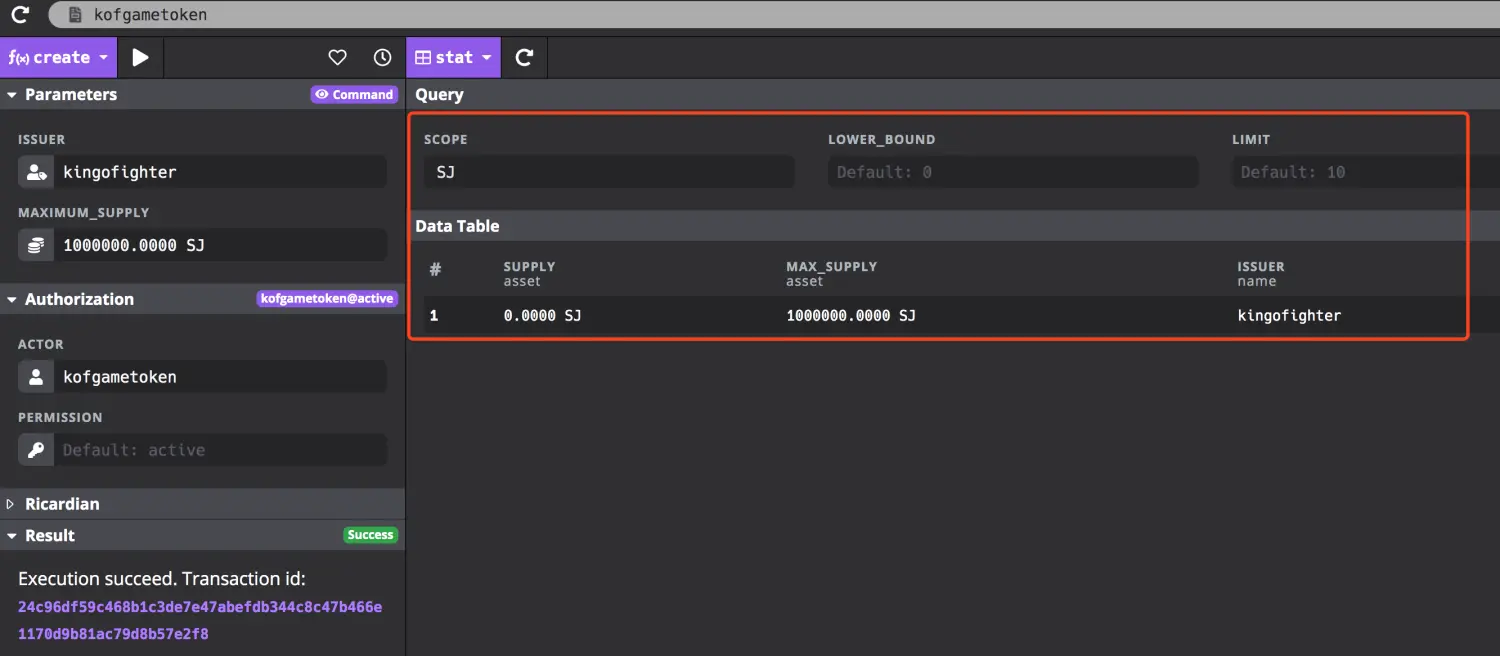The height and width of the screenshot is (656, 1500).
Task: Click the SCOPE input field
Action: tap(608, 172)
